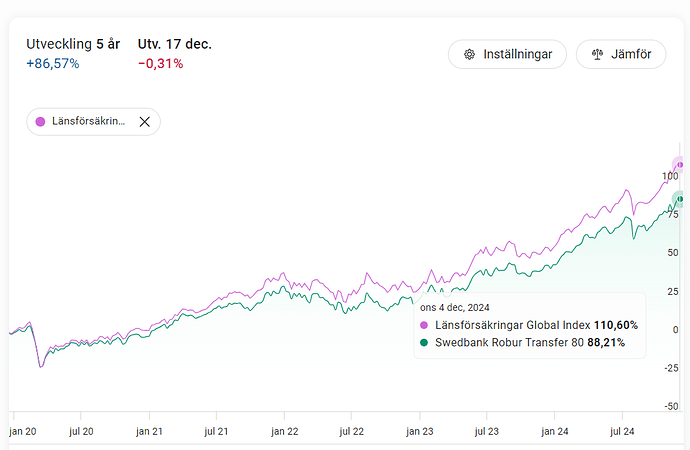Select the jan 20 x-axis label
The image size is (690, 450).
point(22,431)
